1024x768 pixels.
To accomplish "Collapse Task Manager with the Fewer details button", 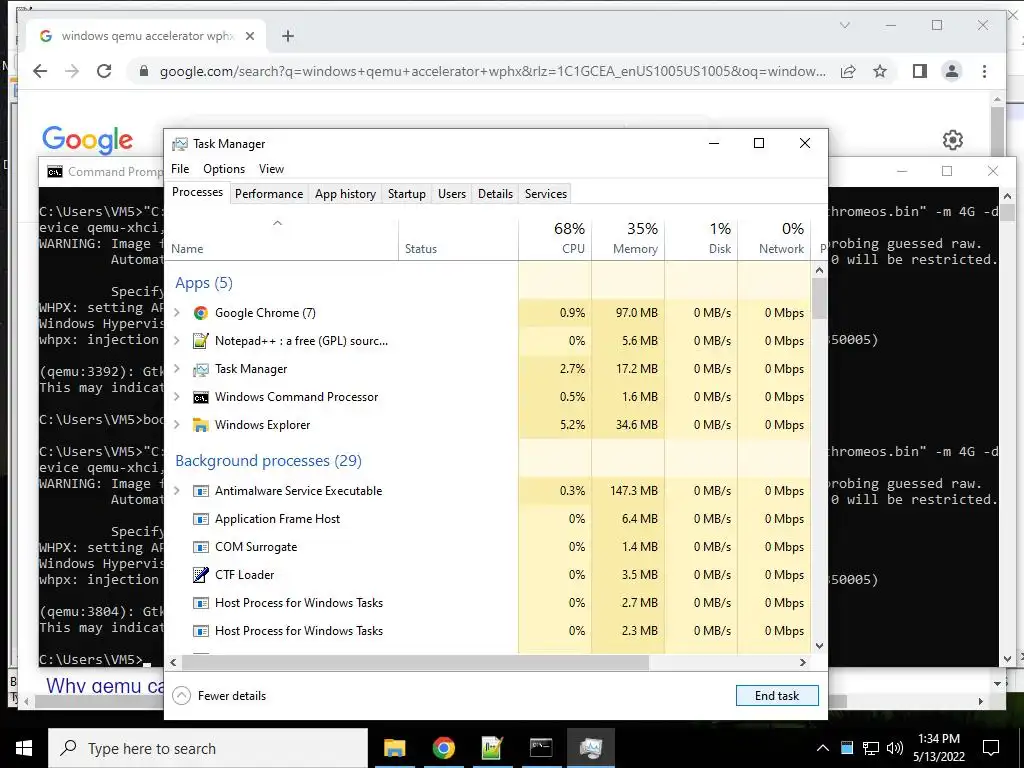I will pos(219,696).
